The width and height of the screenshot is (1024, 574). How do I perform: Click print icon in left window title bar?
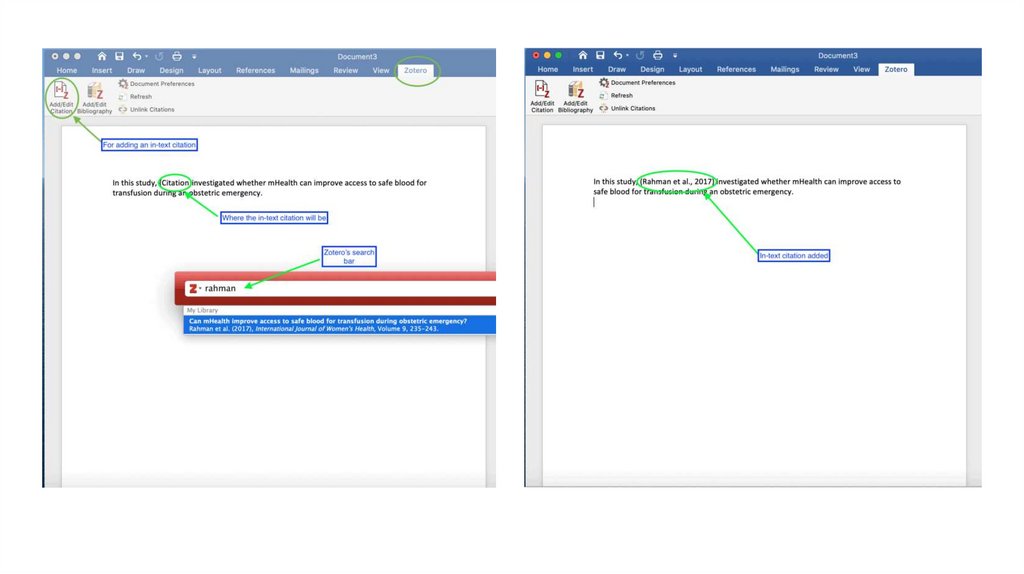pyautogui.click(x=177, y=56)
